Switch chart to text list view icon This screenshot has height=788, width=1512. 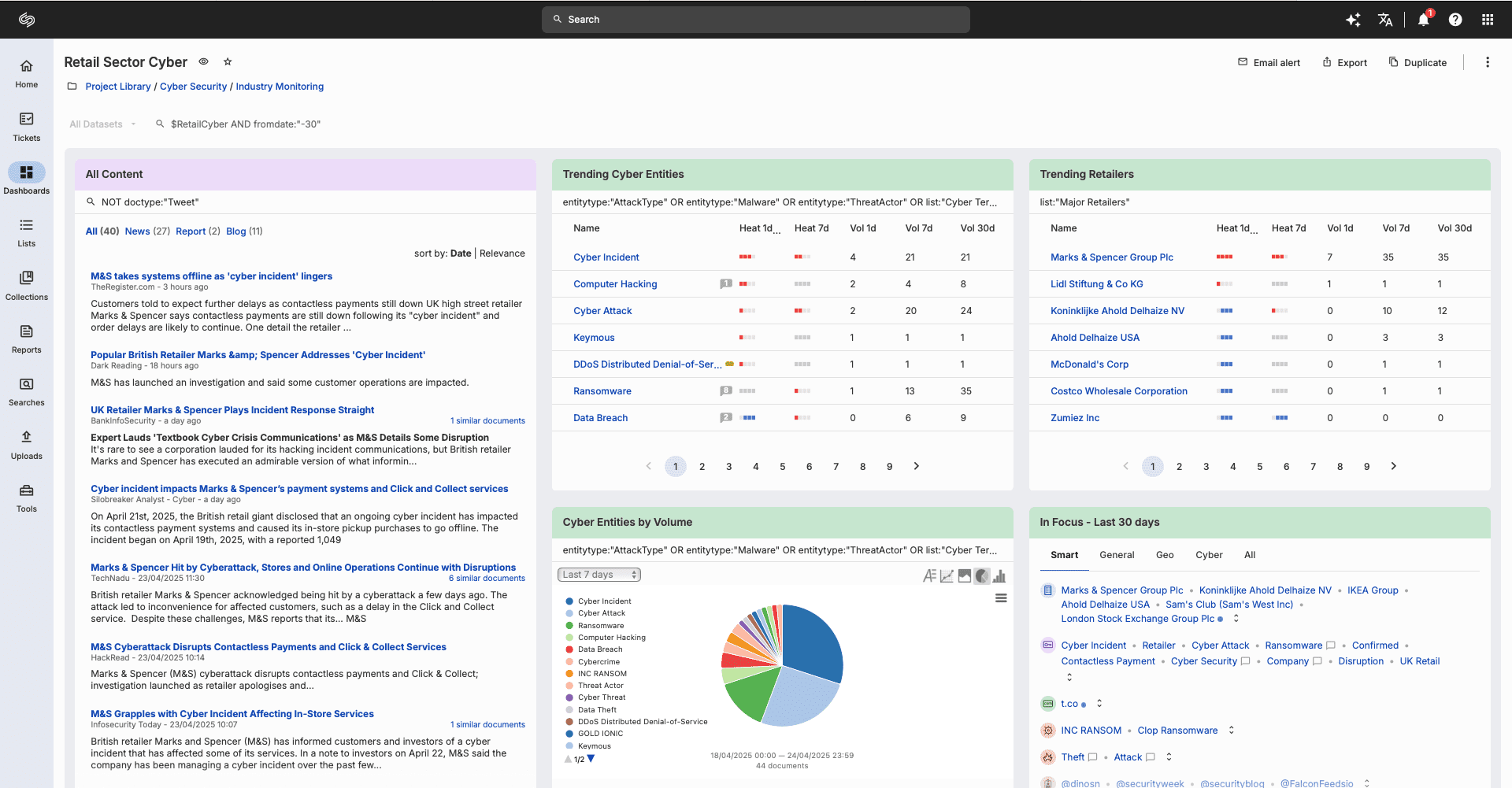[x=929, y=575]
